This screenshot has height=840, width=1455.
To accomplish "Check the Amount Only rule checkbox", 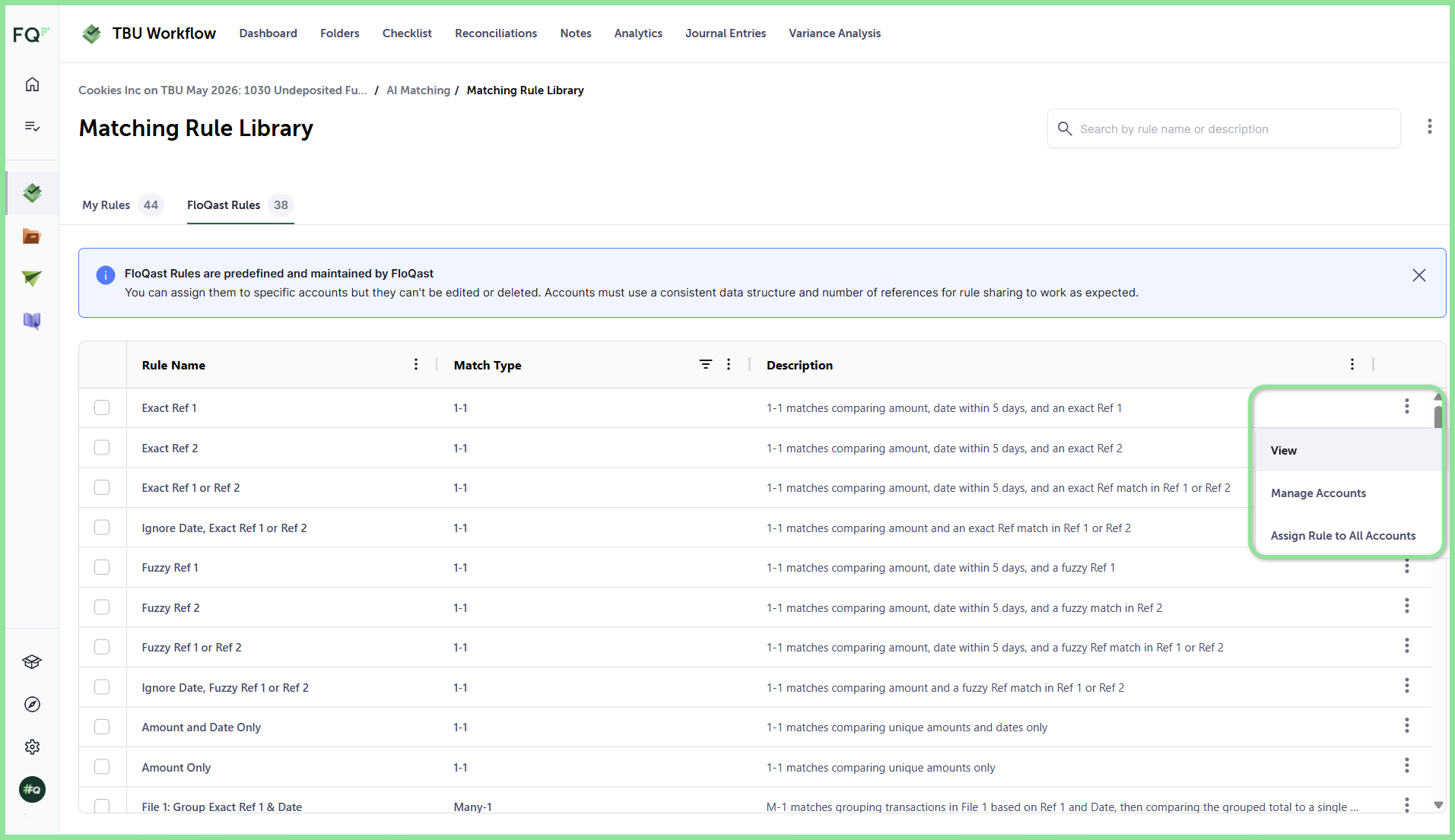I will tap(102, 767).
